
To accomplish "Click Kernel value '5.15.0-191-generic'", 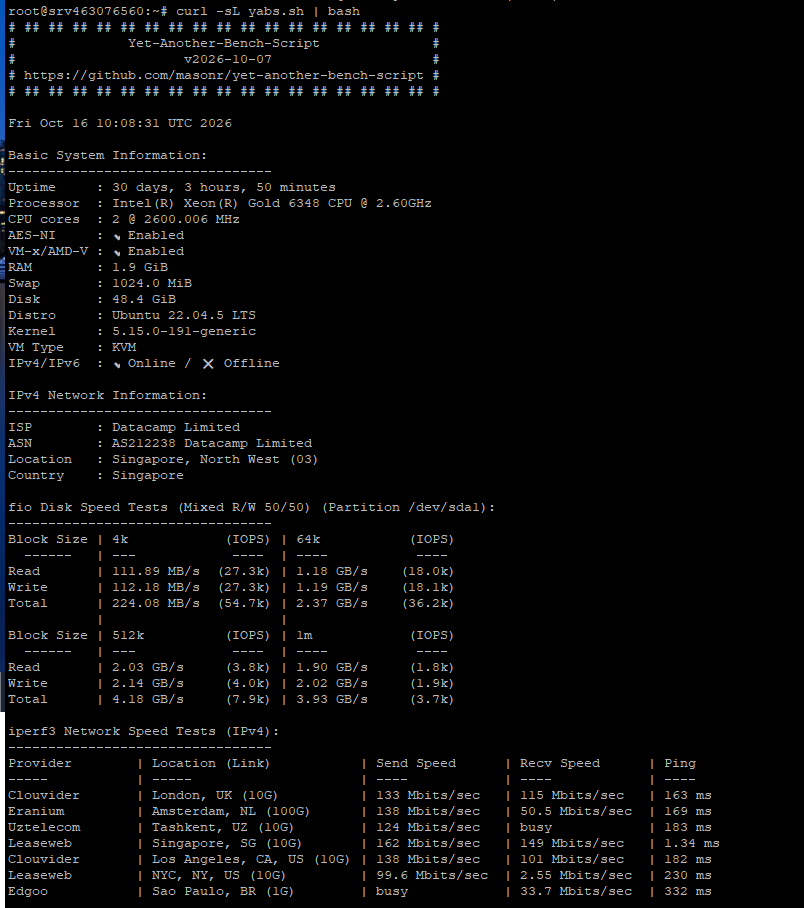I will [184, 331].
